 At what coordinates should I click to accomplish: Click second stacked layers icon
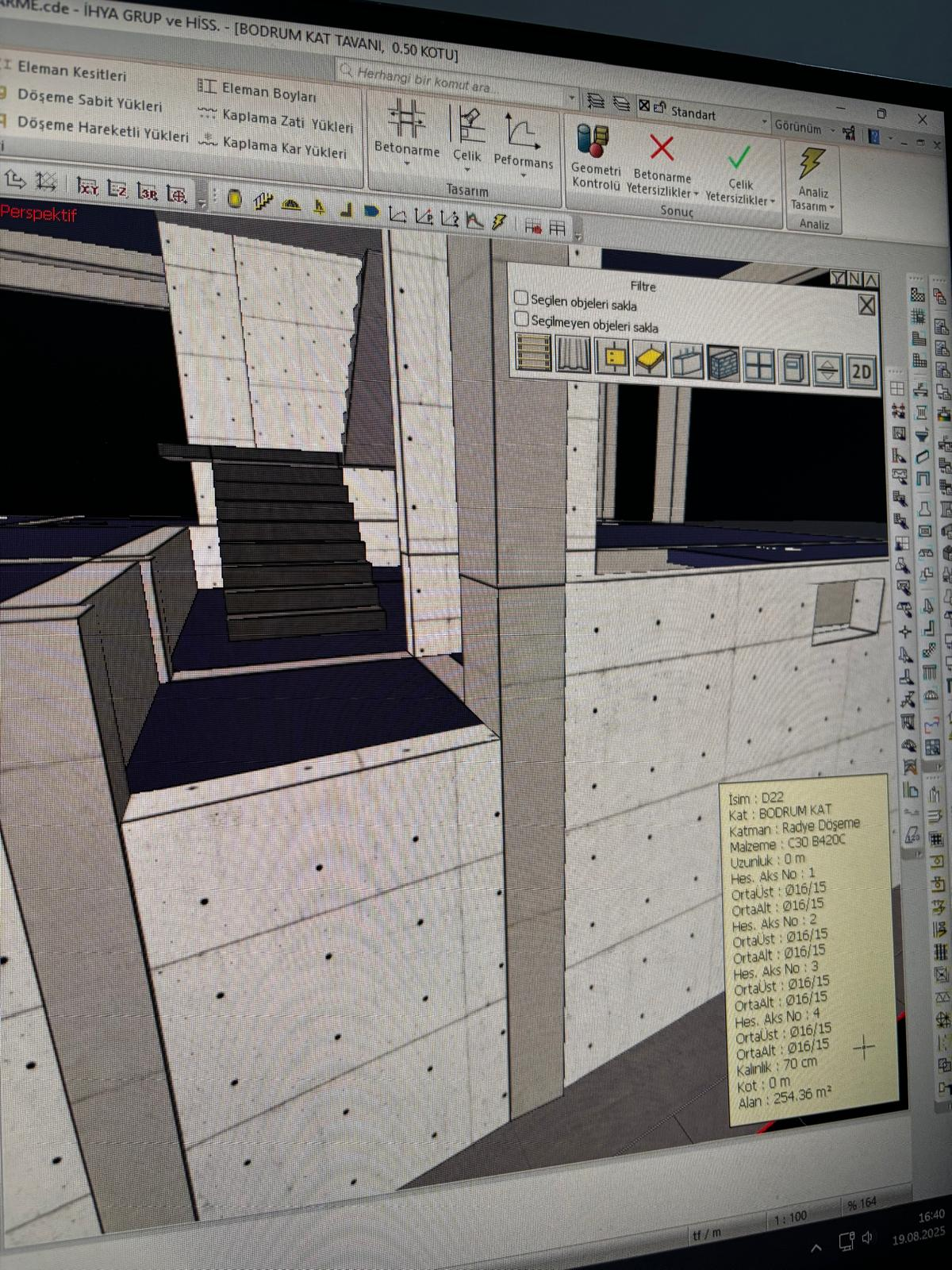[x=622, y=103]
